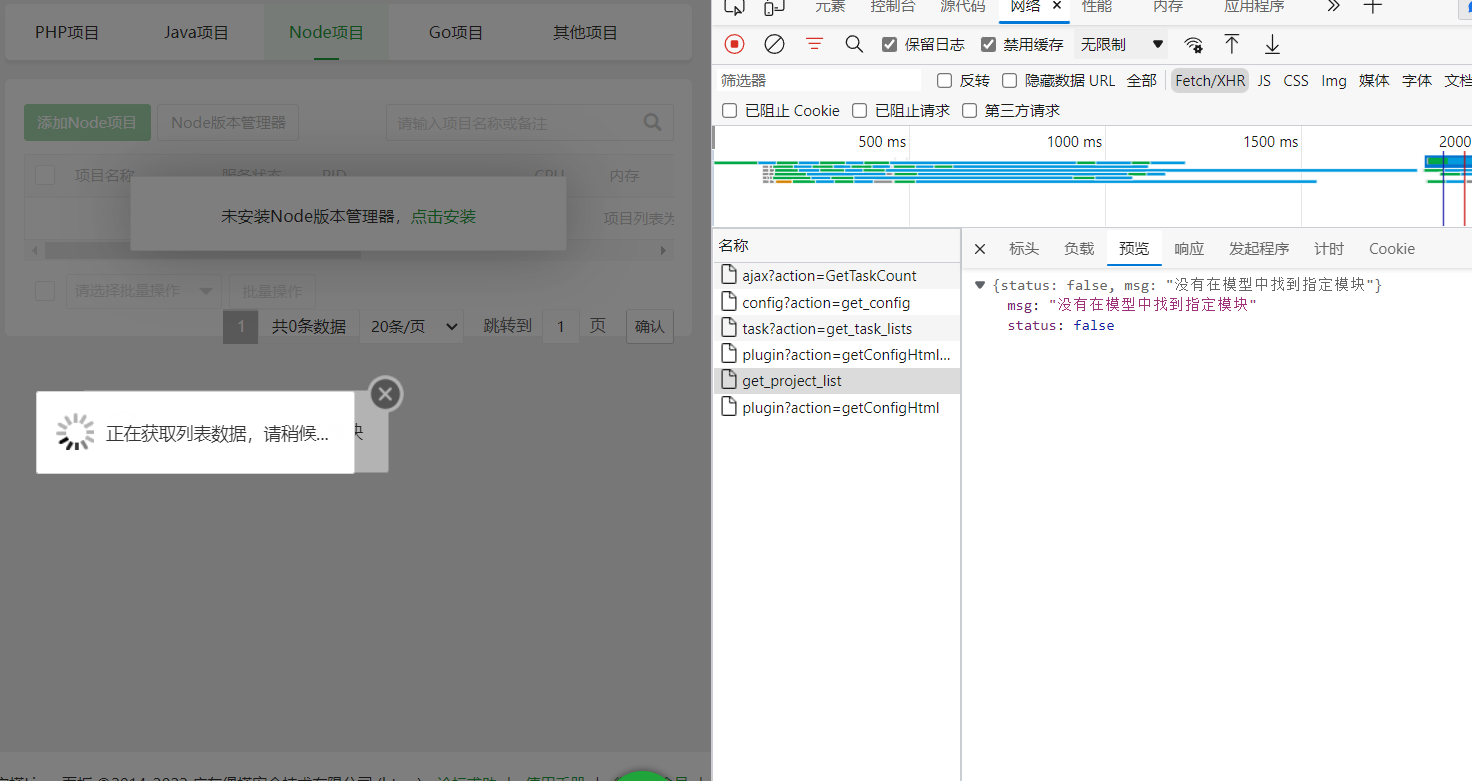Screen dimensions: 1472x781
Task: Check 第三方请求 option
Action: 969,110
